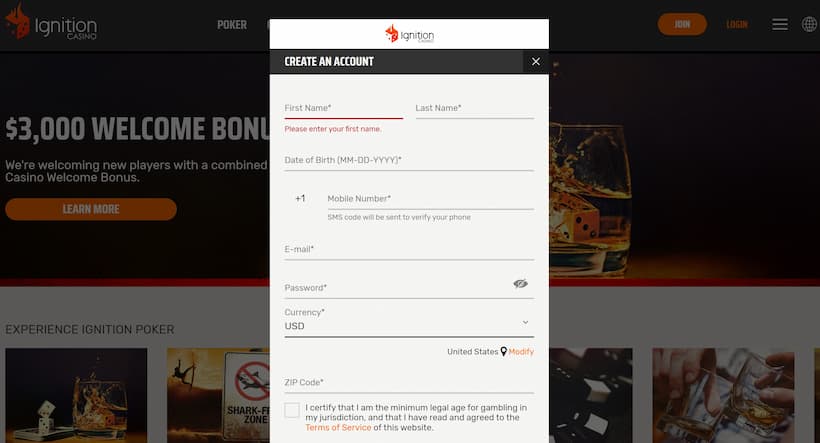
Task: Click the Login link in the header
Action: pyautogui.click(x=737, y=25)
